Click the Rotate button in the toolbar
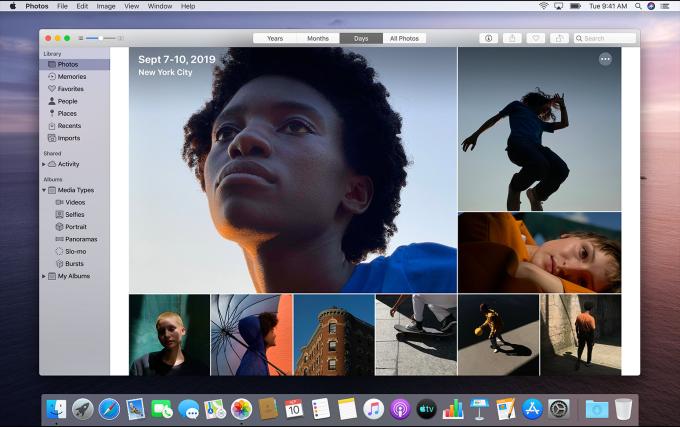Screen dimensions: 680x427 click(559, 38)
